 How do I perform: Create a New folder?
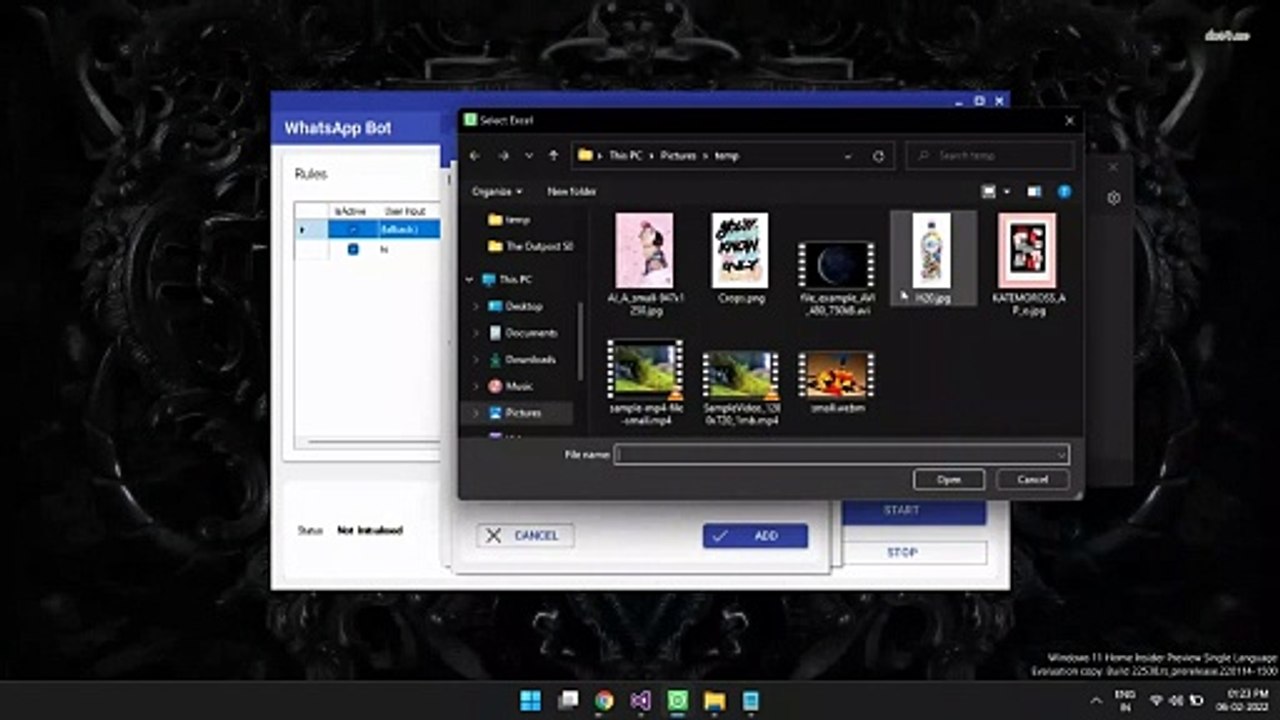572,191
